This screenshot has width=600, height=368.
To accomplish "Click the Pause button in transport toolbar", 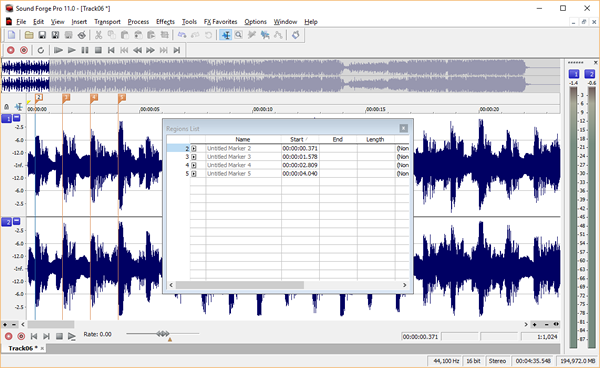I will pyautogui.click(x=85, y=50).
